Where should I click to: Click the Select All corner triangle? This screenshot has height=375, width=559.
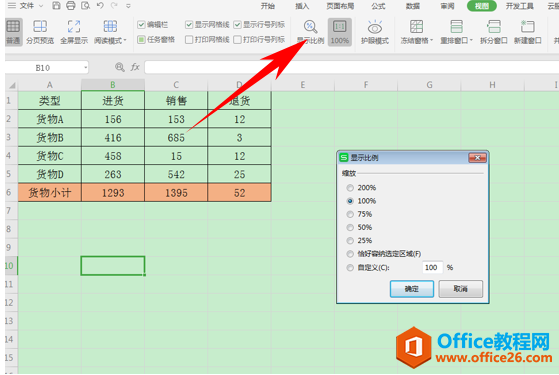coord(12,85)
